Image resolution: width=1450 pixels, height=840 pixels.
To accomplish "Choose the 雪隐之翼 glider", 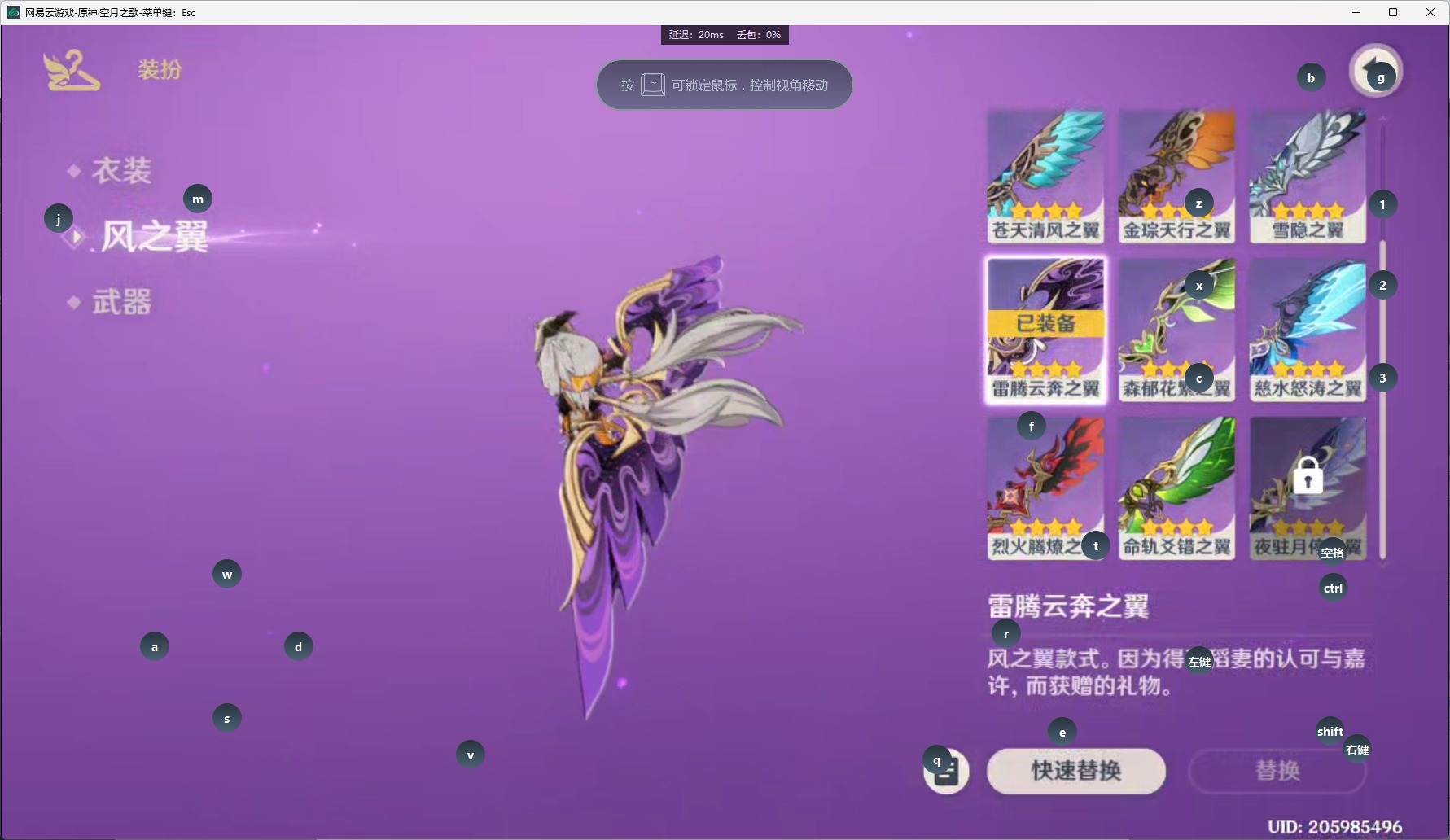I will (x=1308, y=177).
